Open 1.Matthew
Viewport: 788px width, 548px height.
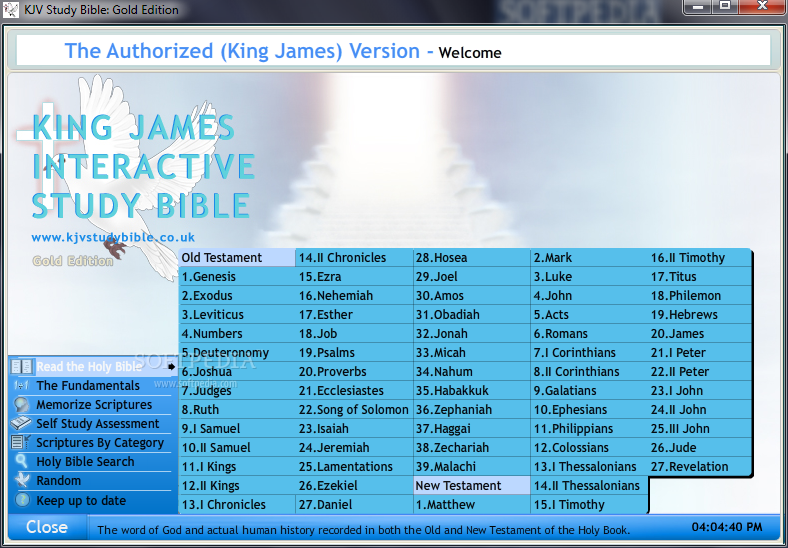click(x=471, y=505)
